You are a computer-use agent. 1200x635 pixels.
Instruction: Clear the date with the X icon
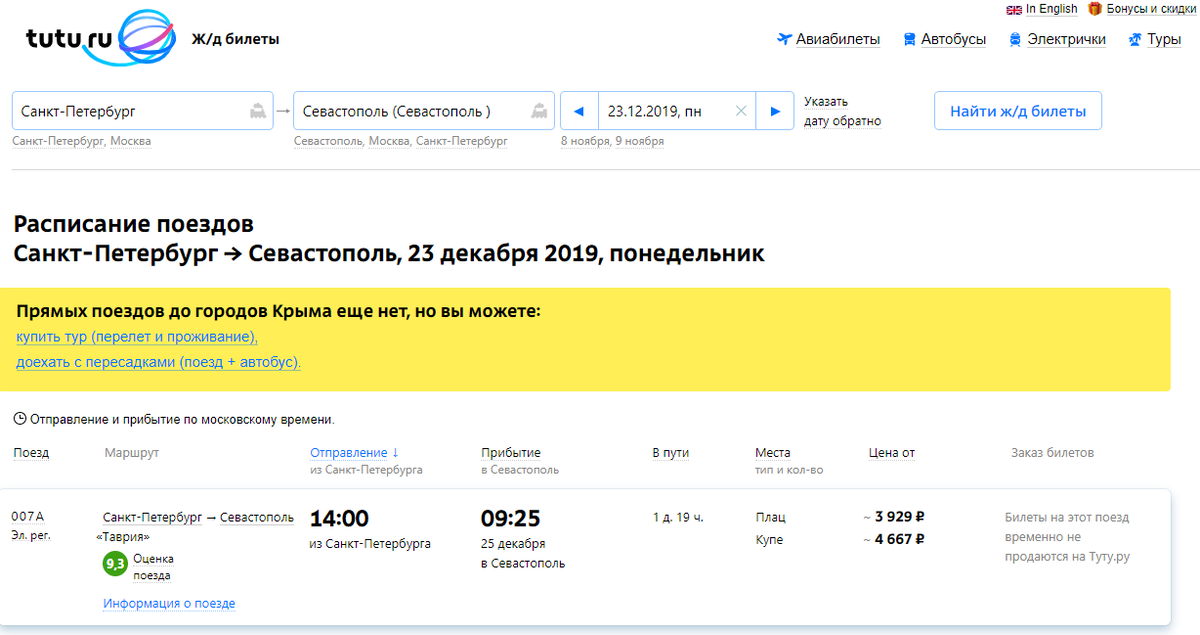click(741, 111)
